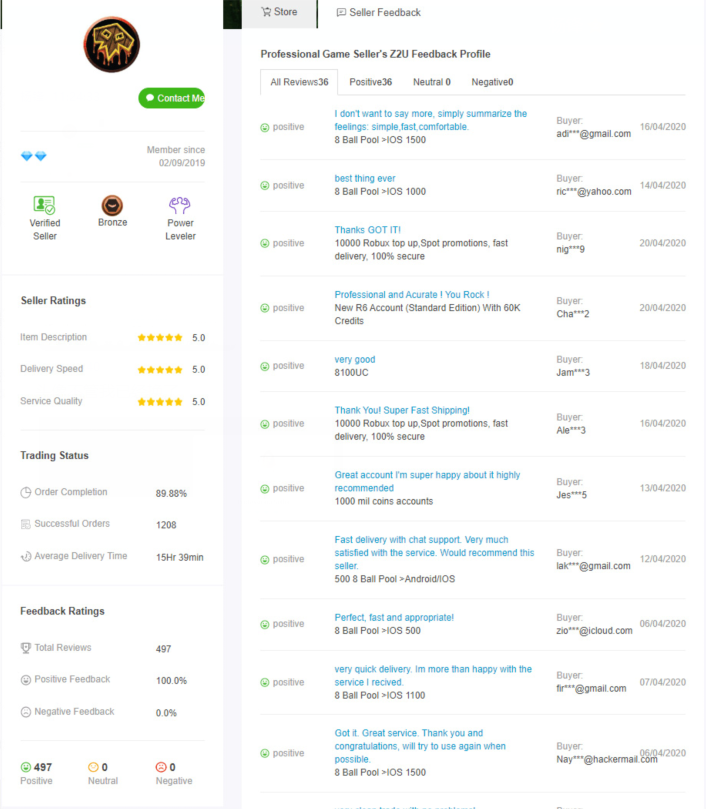Select the All Reviews filter tab
The width and height of the screenshot is (706, 809).
point(298,82)
